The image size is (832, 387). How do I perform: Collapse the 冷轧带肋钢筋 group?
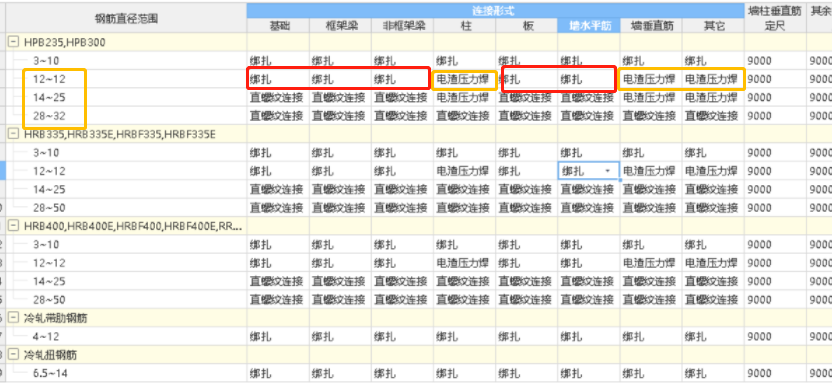14,318
